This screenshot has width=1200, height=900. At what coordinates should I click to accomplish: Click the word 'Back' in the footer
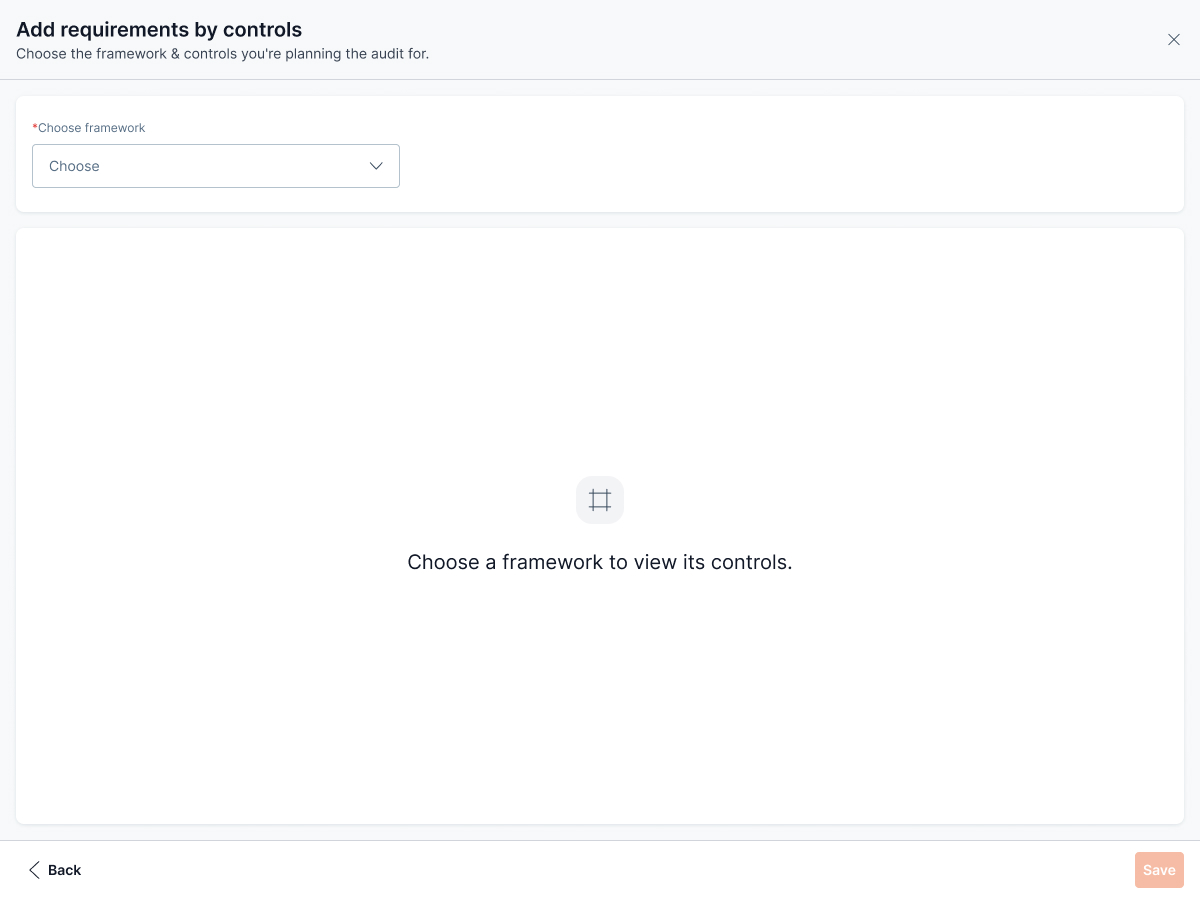[65, 870]
